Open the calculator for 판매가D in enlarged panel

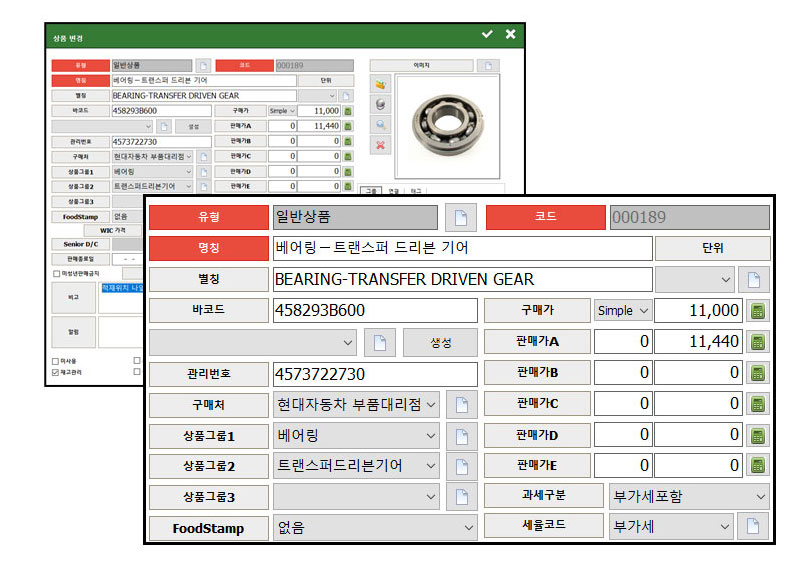click(758, 435)
